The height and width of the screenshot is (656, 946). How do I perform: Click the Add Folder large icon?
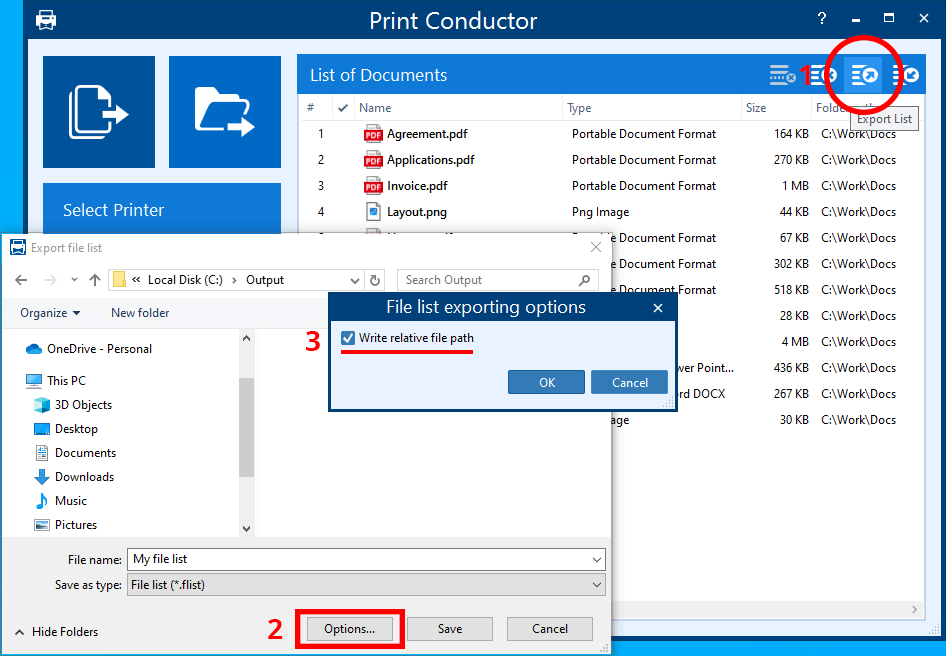point(225,111)
